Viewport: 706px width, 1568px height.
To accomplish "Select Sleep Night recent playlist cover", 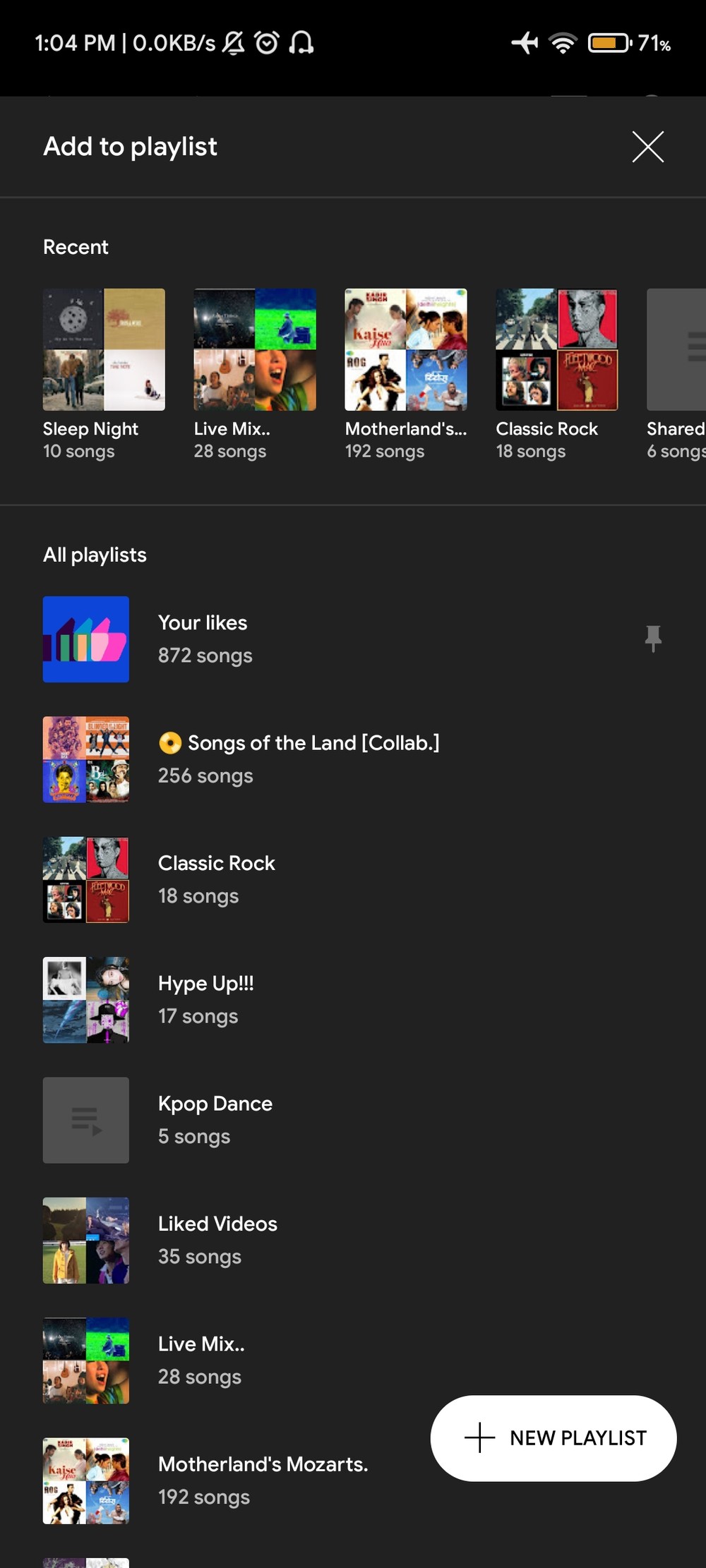I will [x=104, y=349].
